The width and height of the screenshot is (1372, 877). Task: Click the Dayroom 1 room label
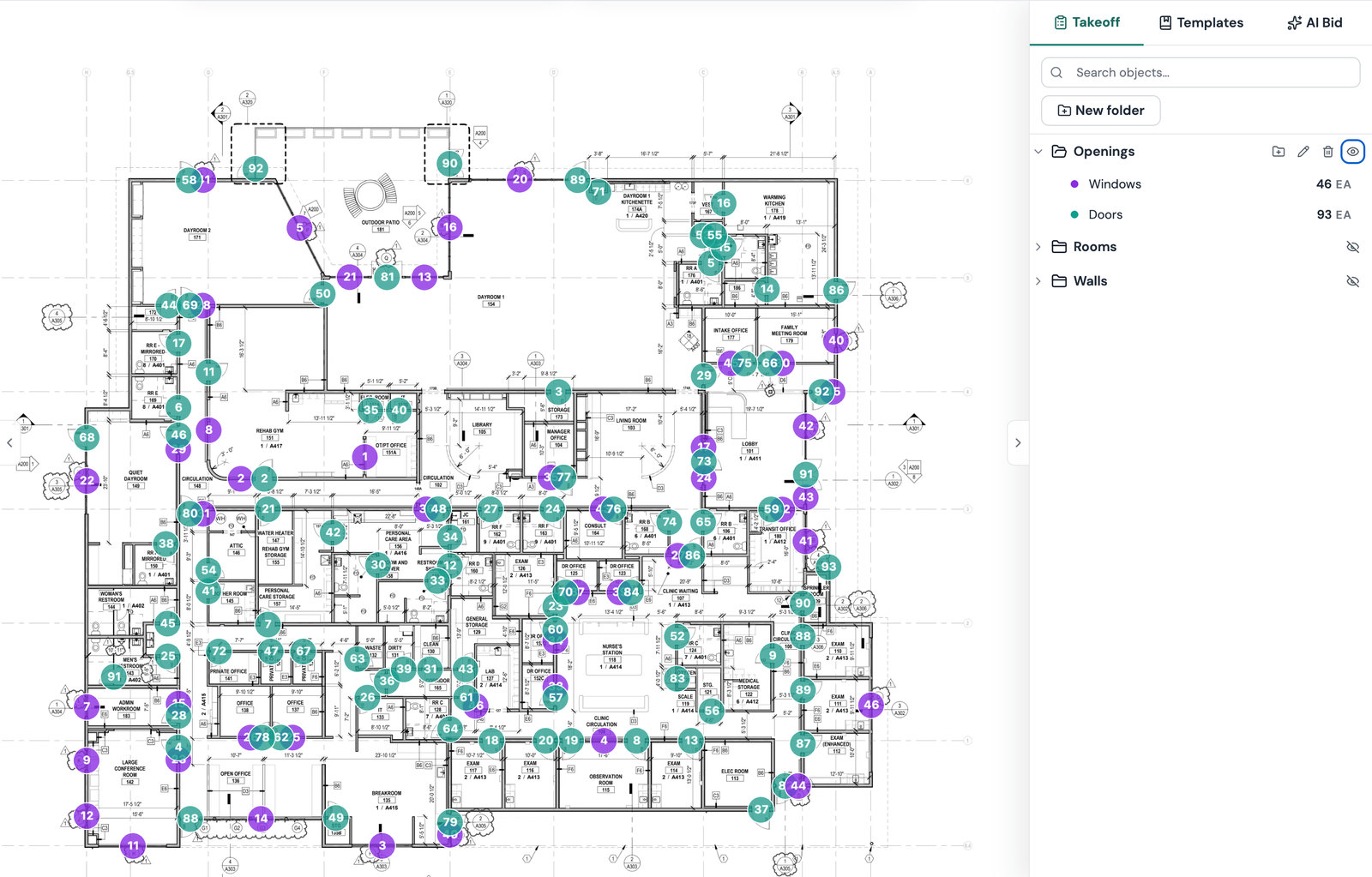491,297
